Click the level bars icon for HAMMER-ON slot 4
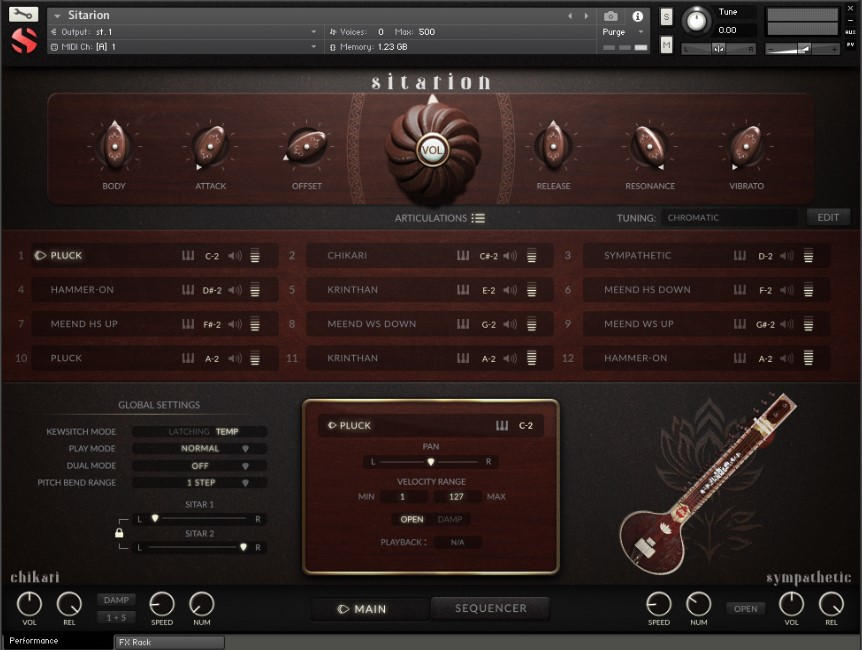This screenshot has height=650, width=862. 255,290
